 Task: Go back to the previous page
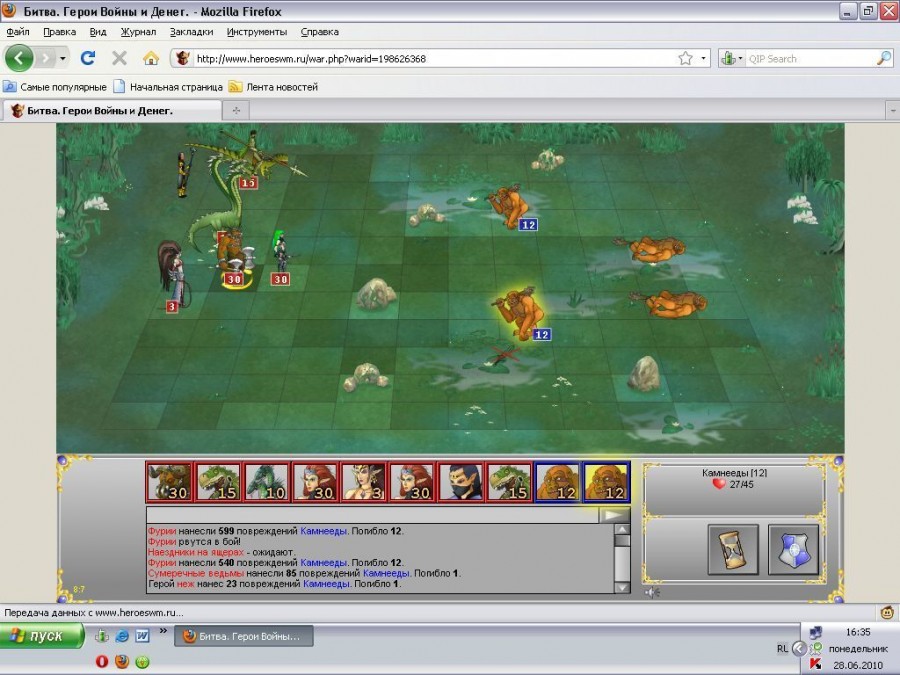pyautogui.click(x=19, y=58)
